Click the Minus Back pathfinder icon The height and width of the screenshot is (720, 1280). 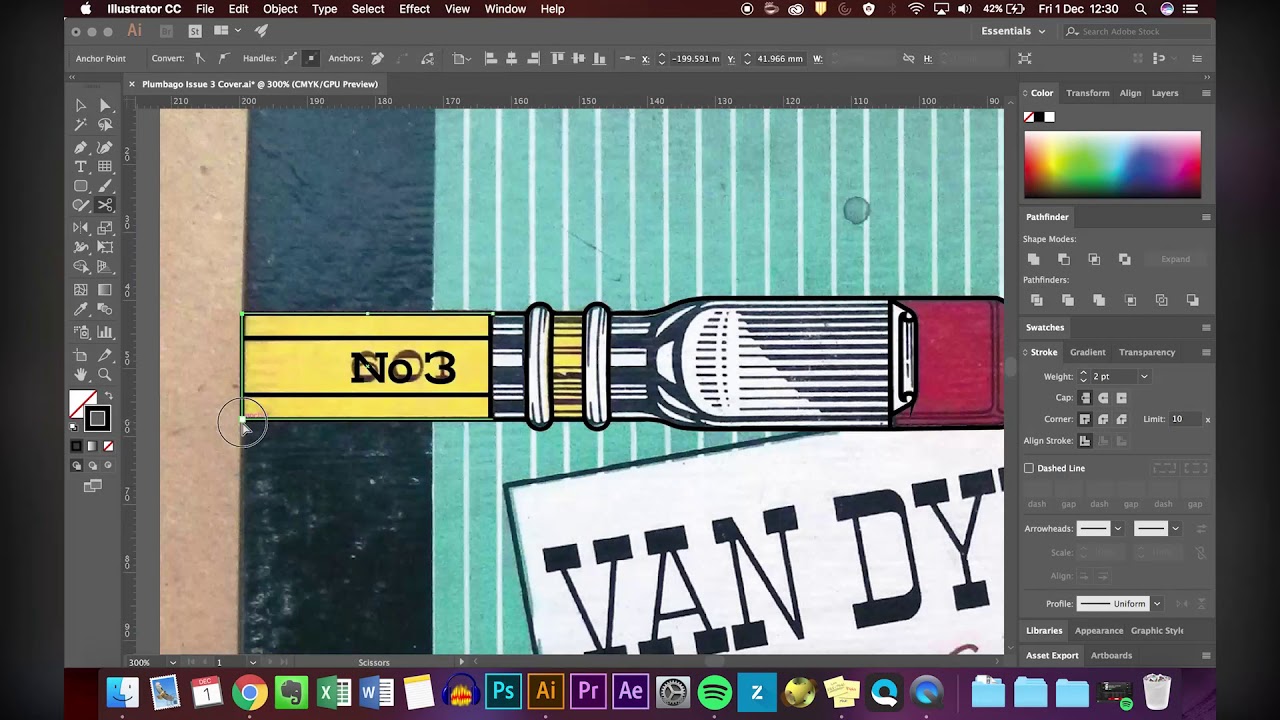click(1192, 300)
